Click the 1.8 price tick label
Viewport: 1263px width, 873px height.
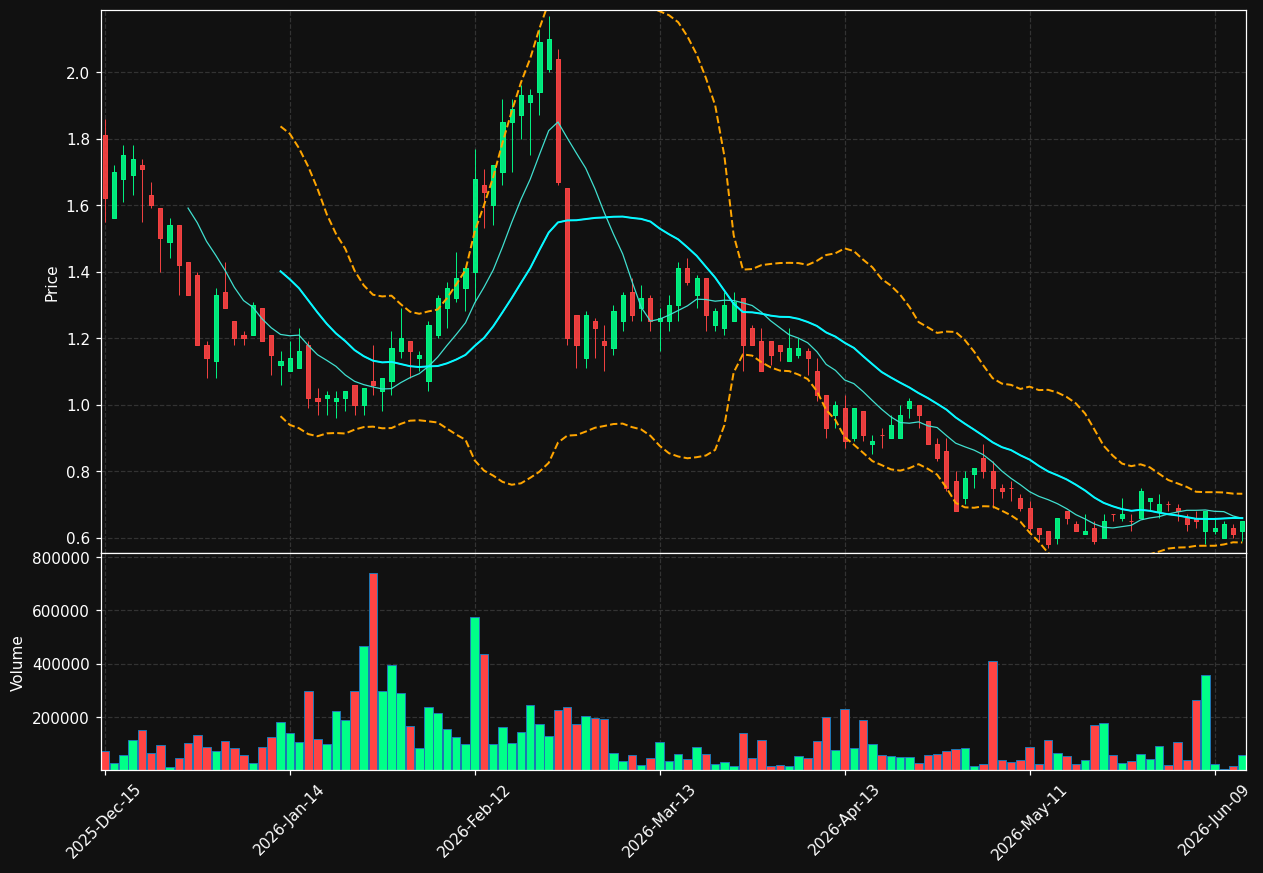77,139
